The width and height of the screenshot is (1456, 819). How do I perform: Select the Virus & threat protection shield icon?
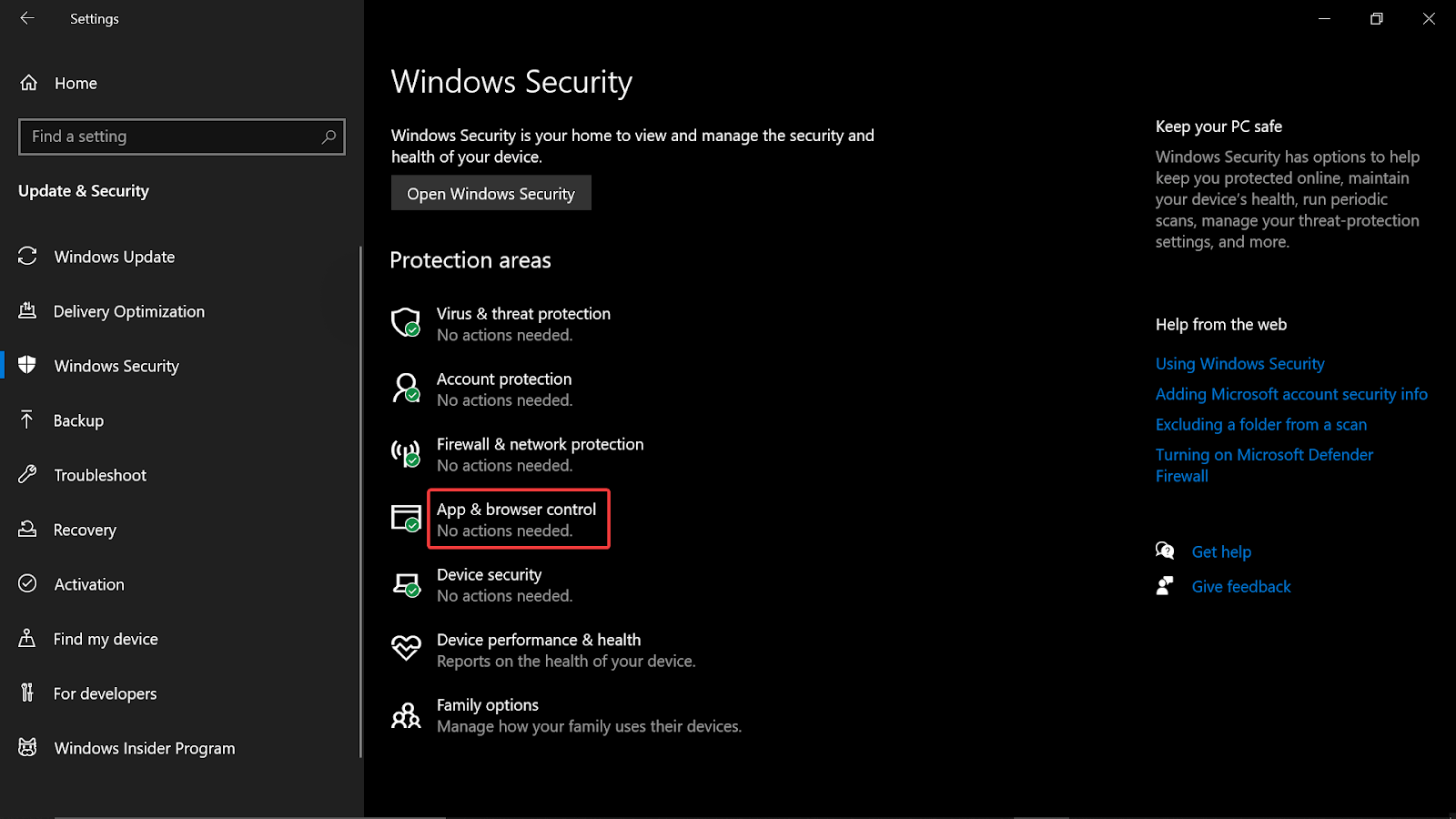pyautogui.click(x=407, y=323)
